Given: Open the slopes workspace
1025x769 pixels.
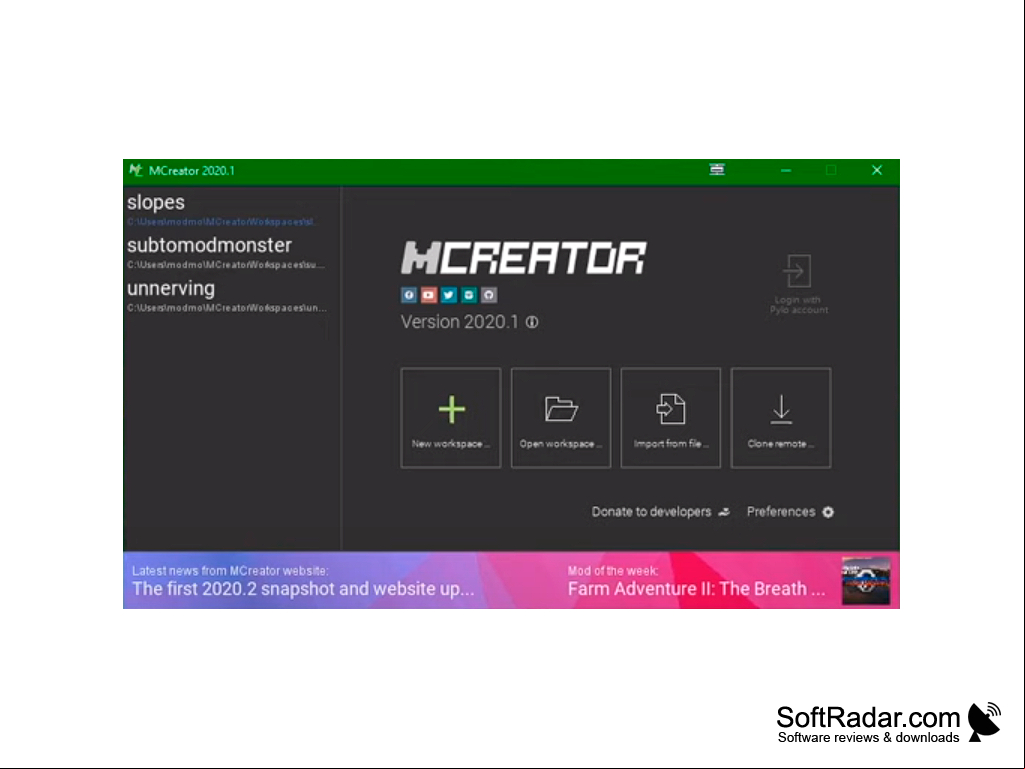Looking at the screenshot, I should pyautogui.click(x=232, y=209).
